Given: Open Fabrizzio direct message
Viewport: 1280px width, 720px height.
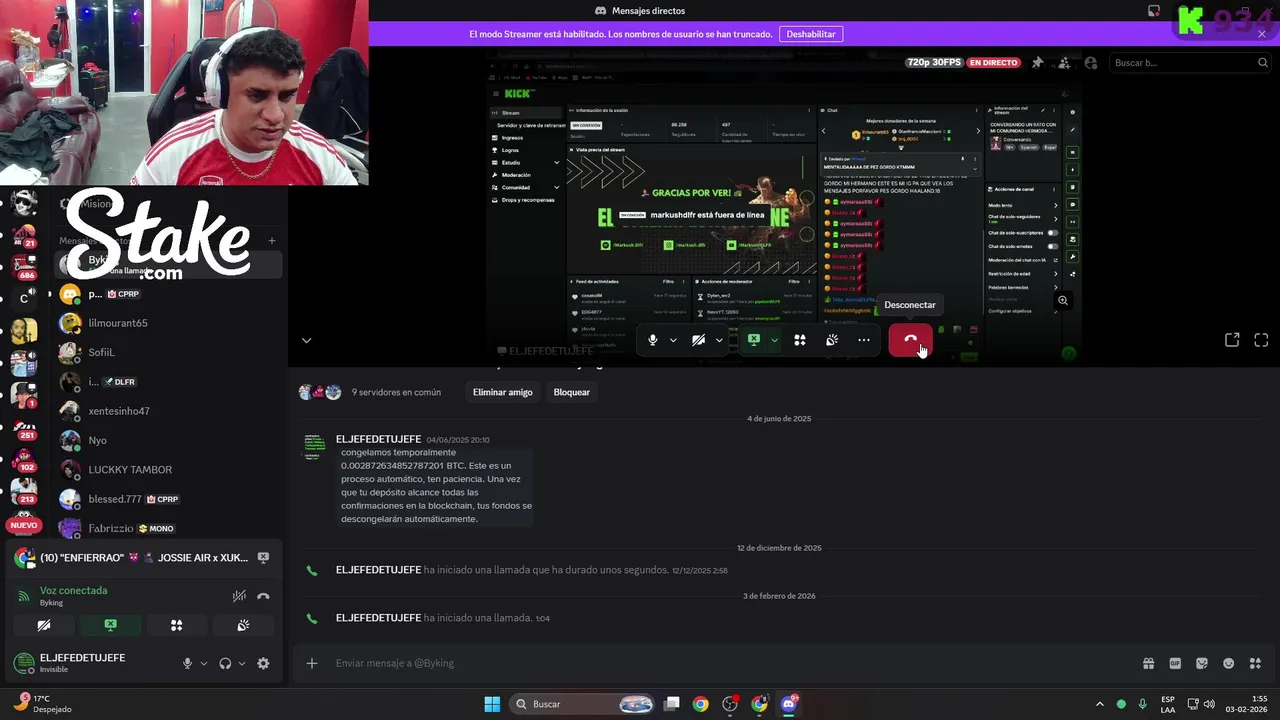Looking at the screenshot, I should tap(170, 528).
